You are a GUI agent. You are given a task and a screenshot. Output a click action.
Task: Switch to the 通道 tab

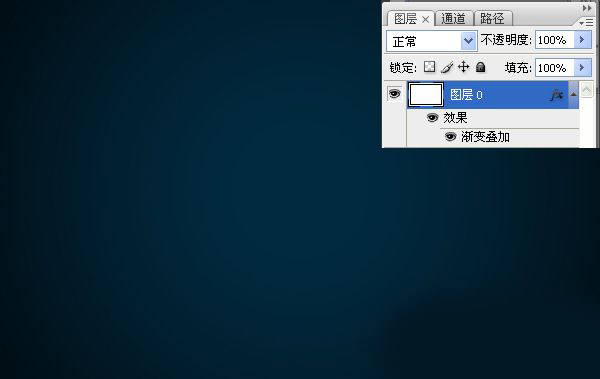pyautogui.click(x=453, y=18)
